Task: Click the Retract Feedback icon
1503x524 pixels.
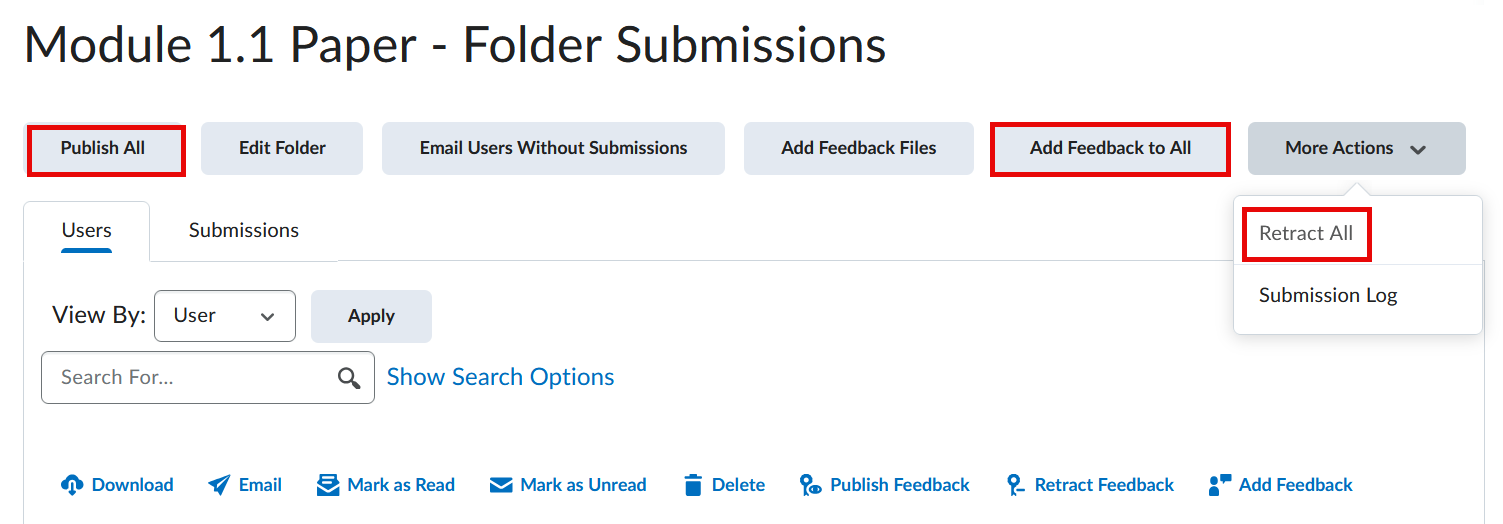Action: click(1016, 485)
